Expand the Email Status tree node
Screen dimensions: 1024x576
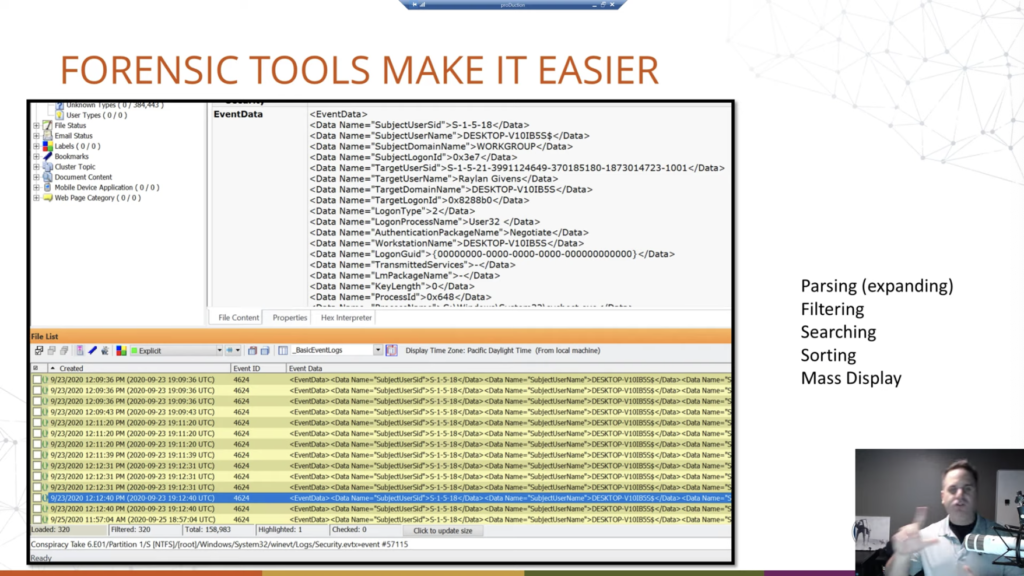[37, 136]
